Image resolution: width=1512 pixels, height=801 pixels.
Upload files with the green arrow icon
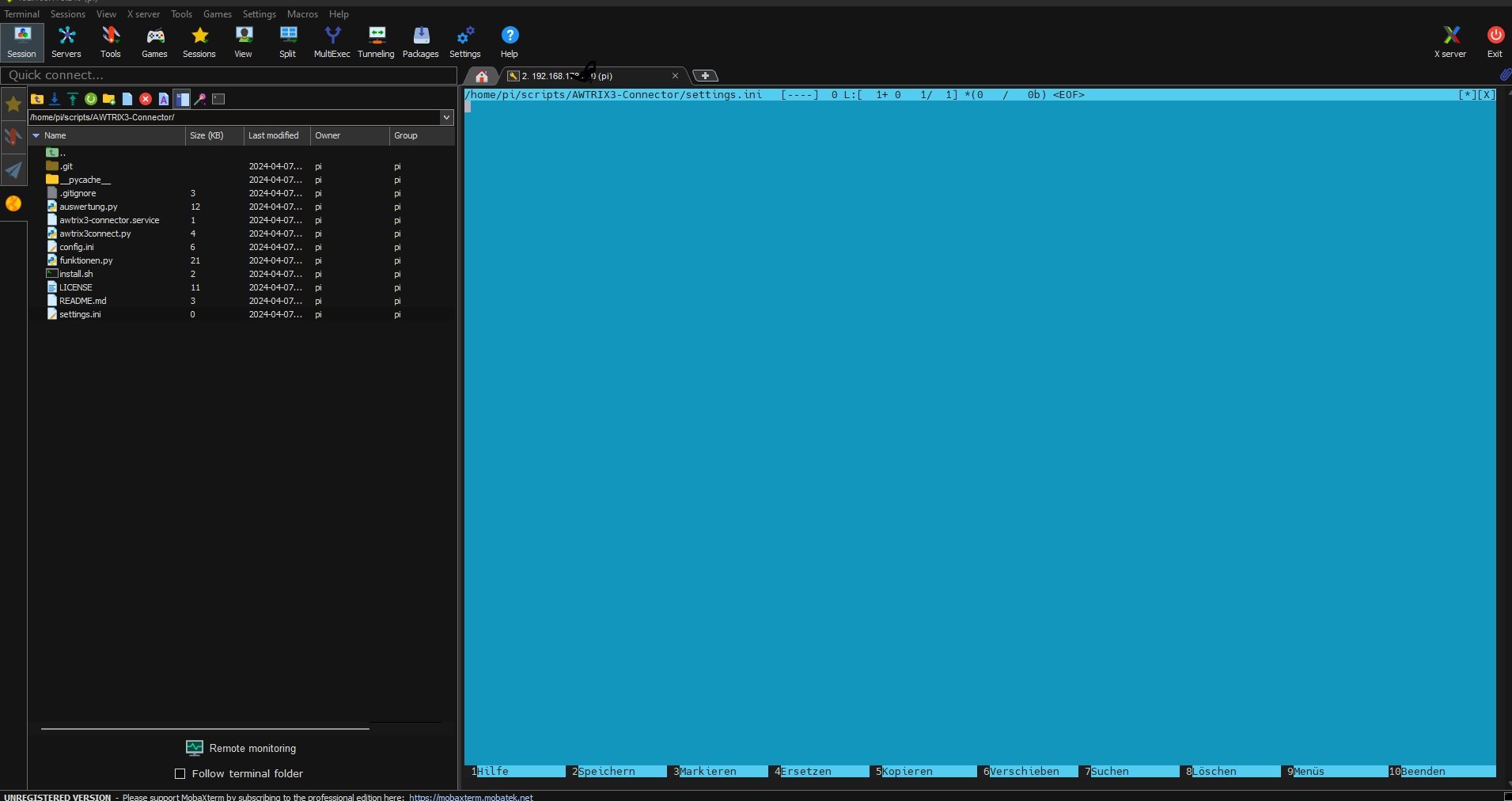pyautogui.click(x=73, y=99)
